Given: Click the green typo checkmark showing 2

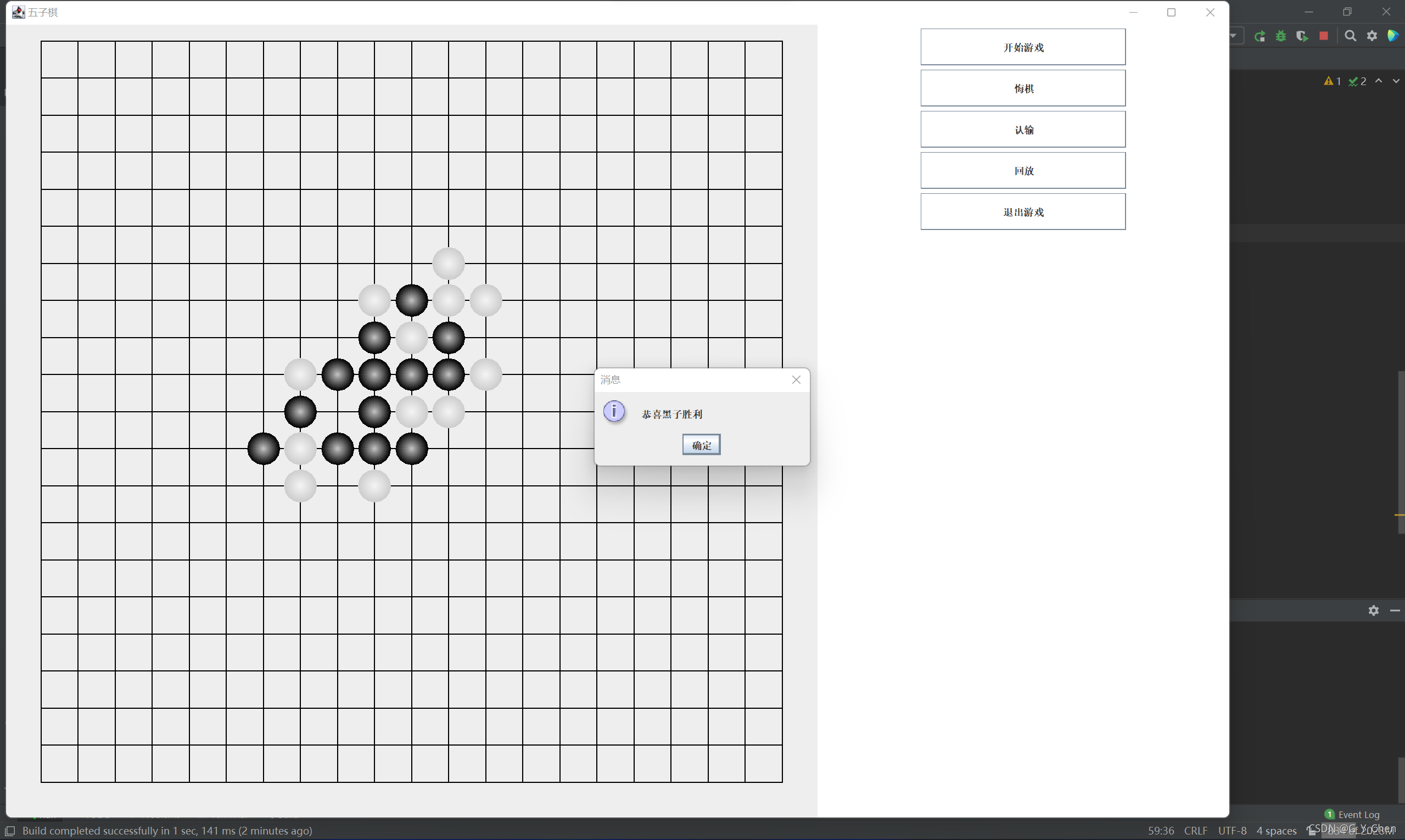Looking at the screenshot, I should click(x=1357, y=81).
